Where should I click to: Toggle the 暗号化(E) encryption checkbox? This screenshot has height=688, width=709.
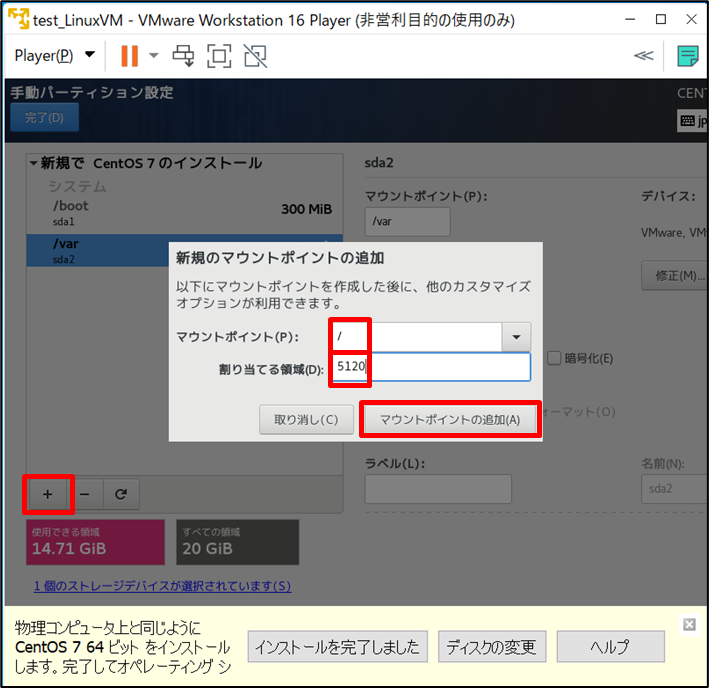tap(554, 358)
